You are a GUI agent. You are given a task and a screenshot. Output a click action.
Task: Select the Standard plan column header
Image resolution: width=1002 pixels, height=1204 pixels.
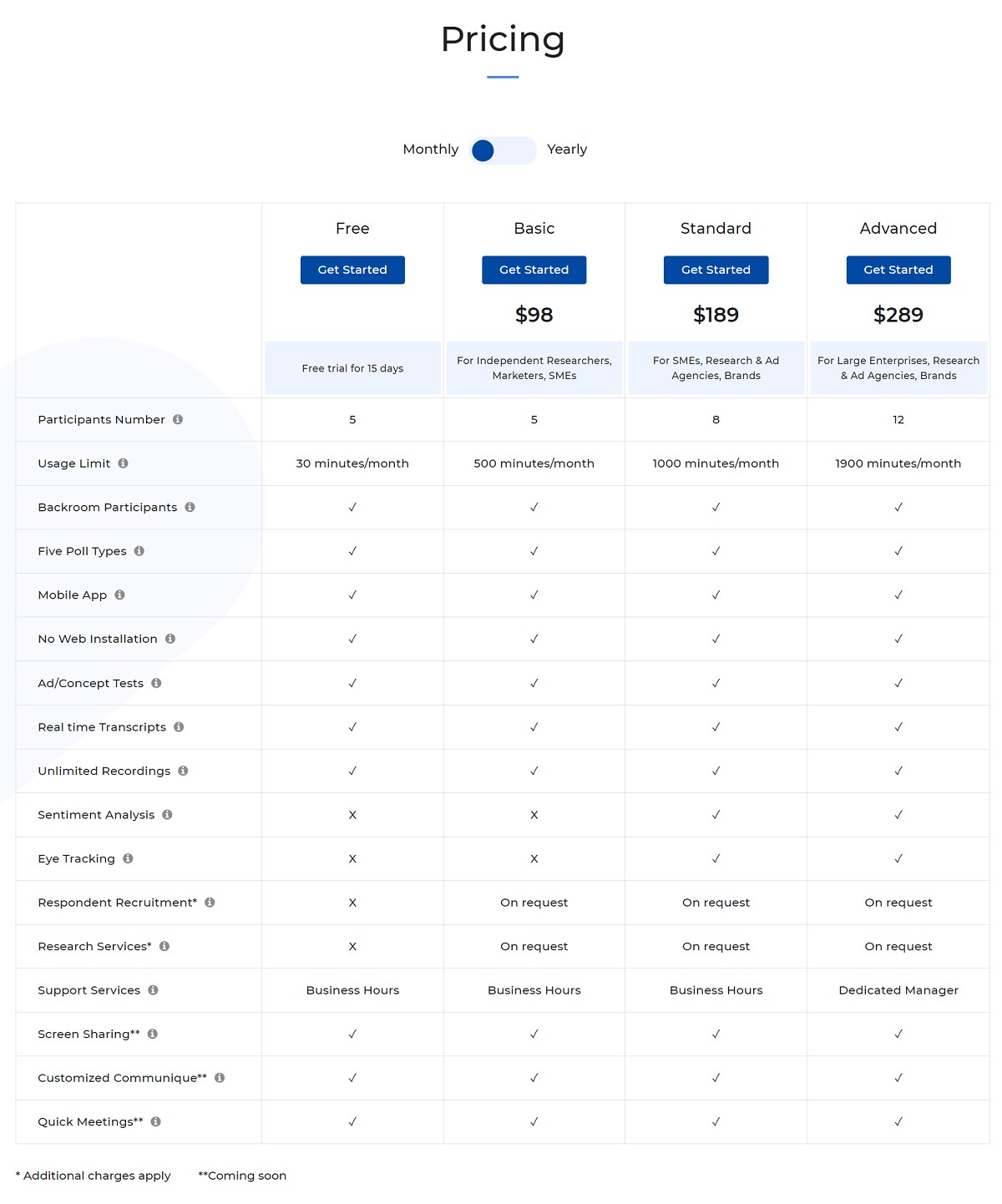715,228
